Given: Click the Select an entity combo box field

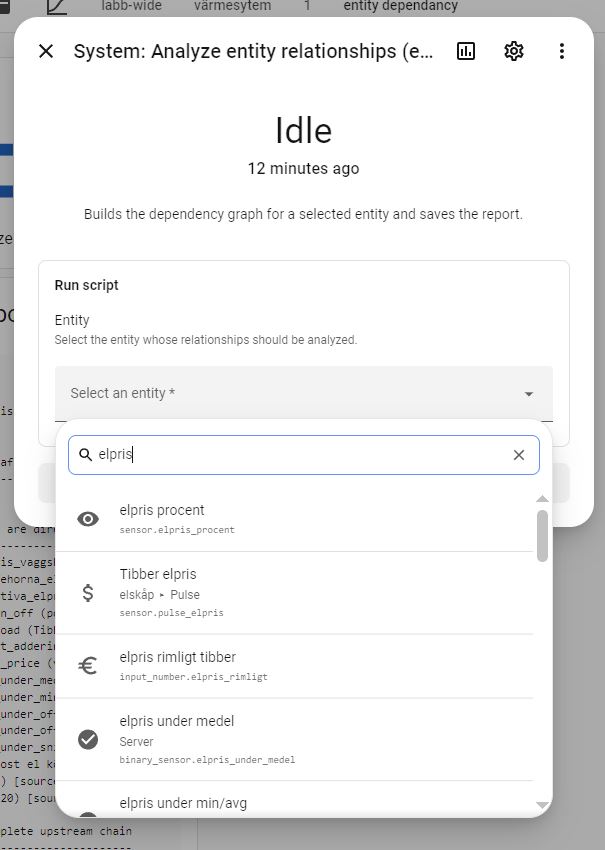Looking at the screenshot, I should point(304,393).
